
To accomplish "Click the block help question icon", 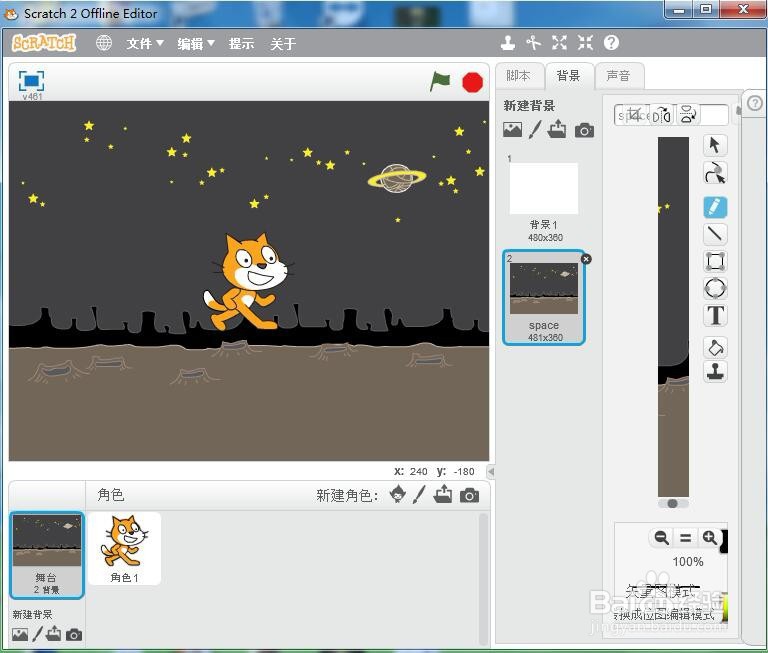I will [x=611, y=43].
